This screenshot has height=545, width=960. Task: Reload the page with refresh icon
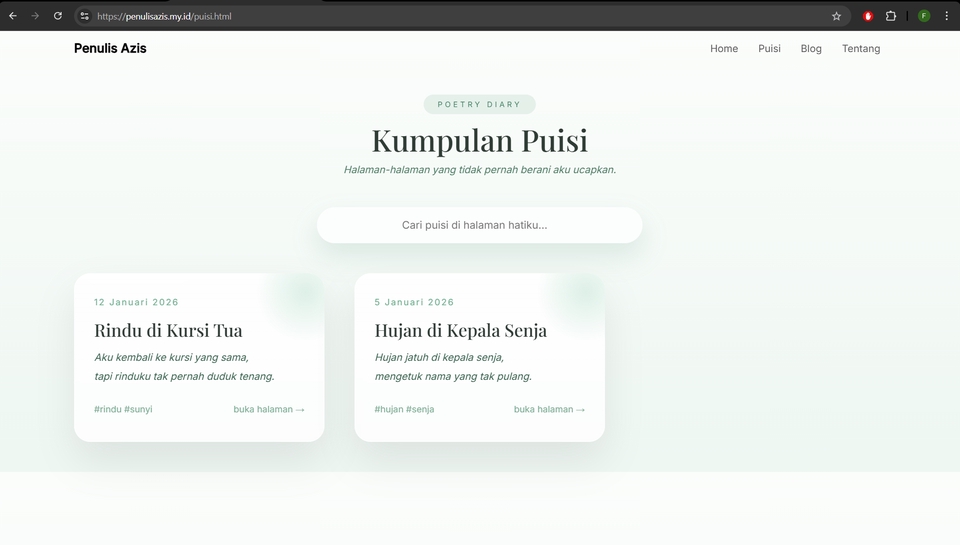coord(58,16)
